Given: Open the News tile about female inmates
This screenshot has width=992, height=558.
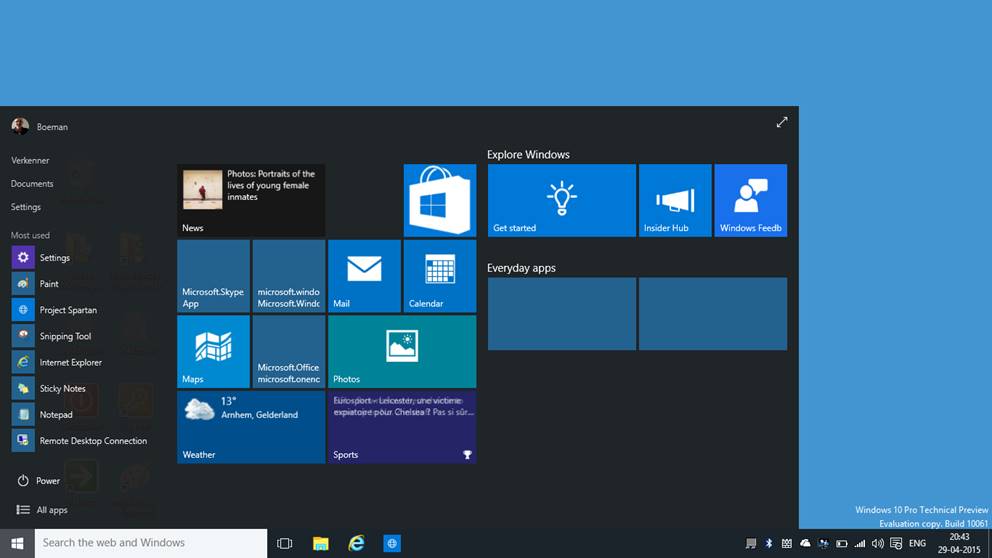Looking at the screenshot, I should [250, 200].
